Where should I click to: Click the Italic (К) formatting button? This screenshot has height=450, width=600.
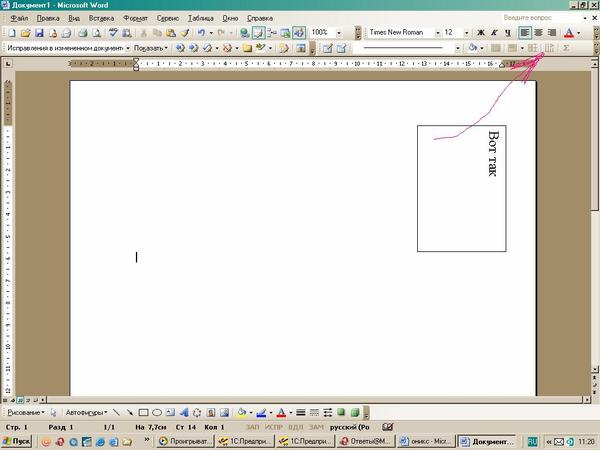[x=494, y=33]
